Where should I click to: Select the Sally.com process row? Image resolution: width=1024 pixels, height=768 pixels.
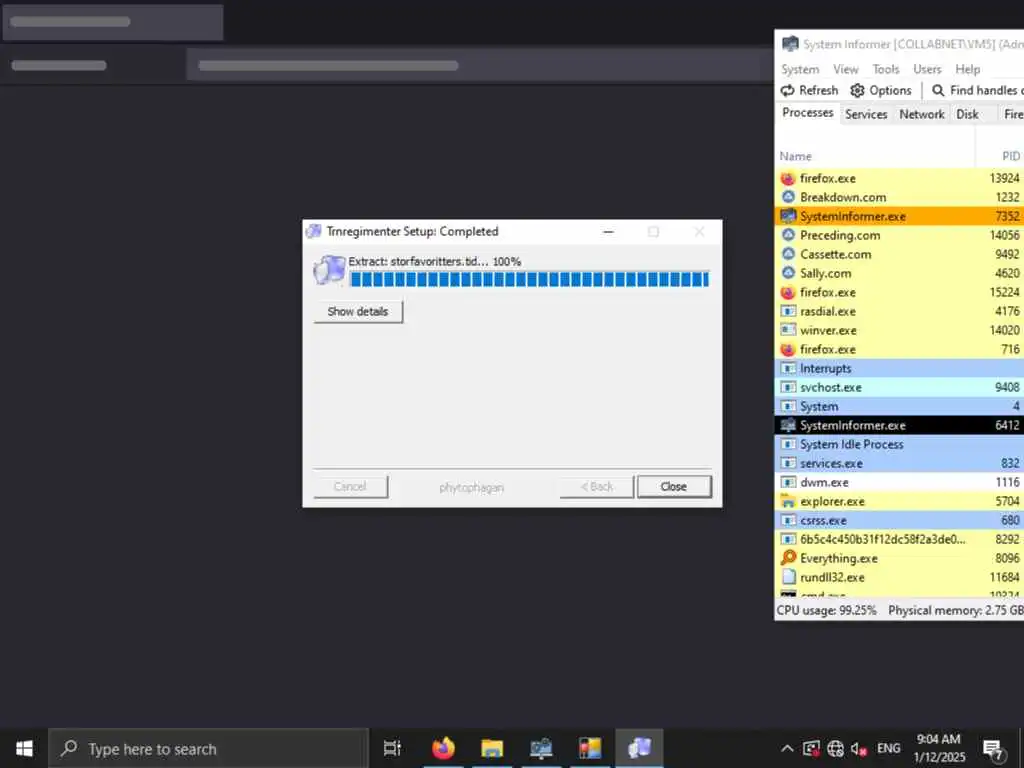(899, 273)
